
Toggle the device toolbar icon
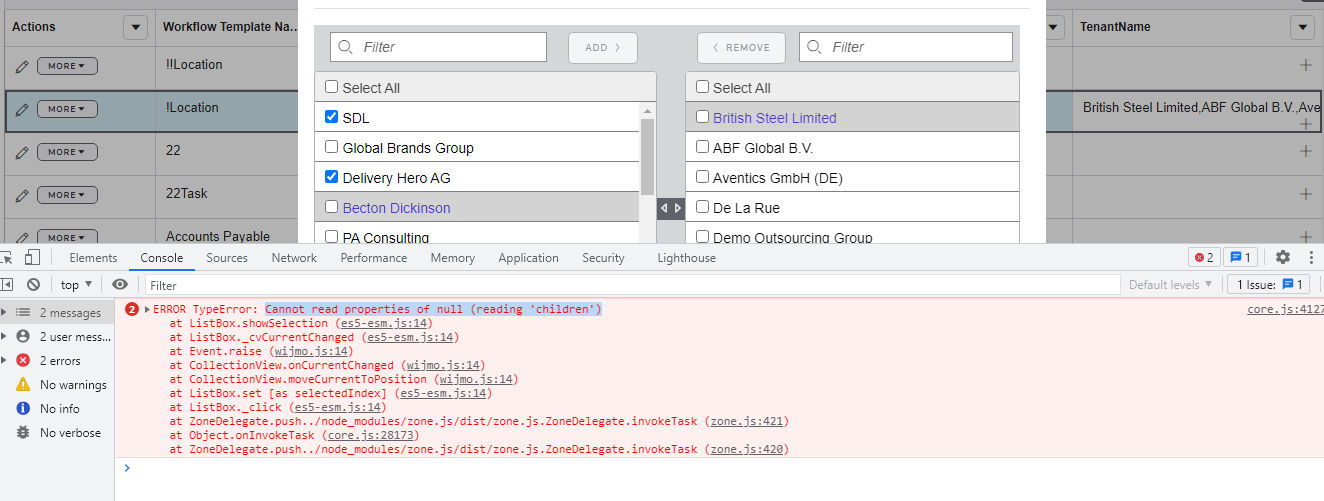[33, 258]
